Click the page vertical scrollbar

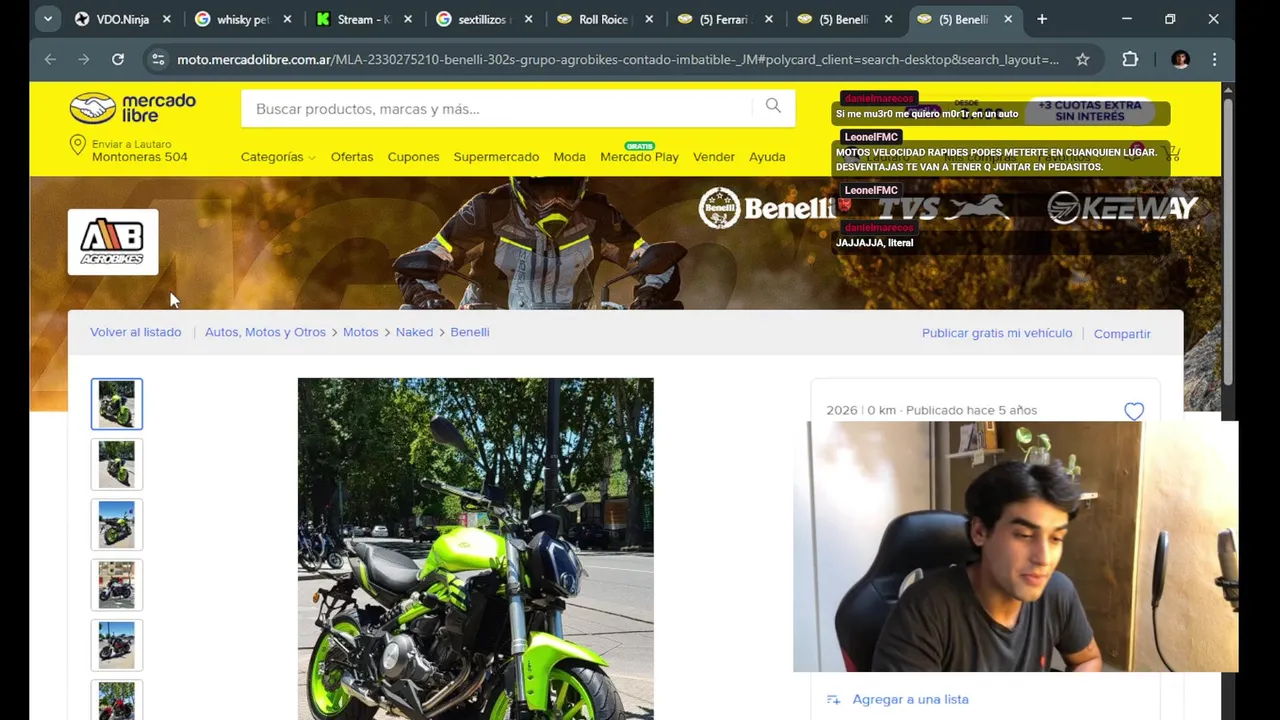coord(1228,240)
